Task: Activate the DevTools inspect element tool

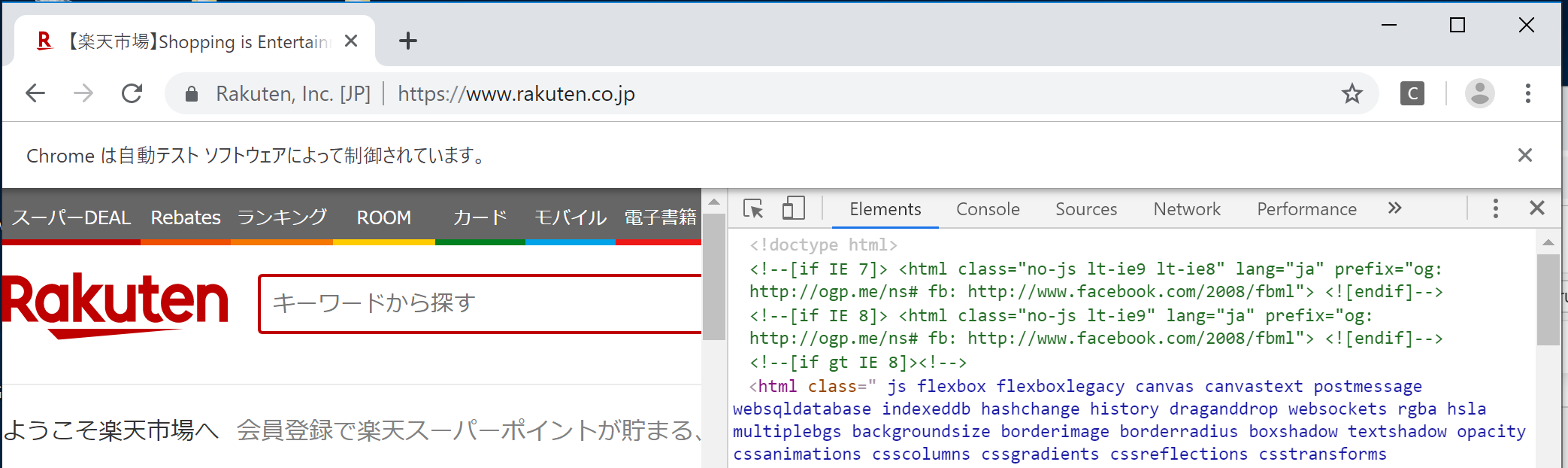Action: (x=753, y=208)
